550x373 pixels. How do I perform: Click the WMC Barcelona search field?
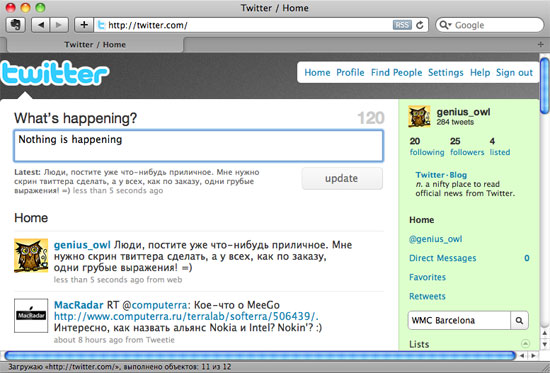click(459, 320)
